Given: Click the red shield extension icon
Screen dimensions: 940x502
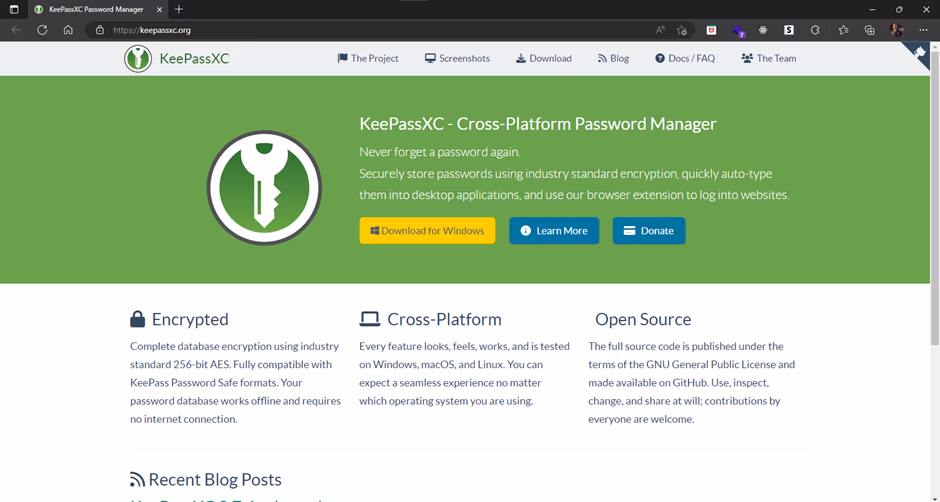Looking at the screenshot, I should (x=711, y=30).
